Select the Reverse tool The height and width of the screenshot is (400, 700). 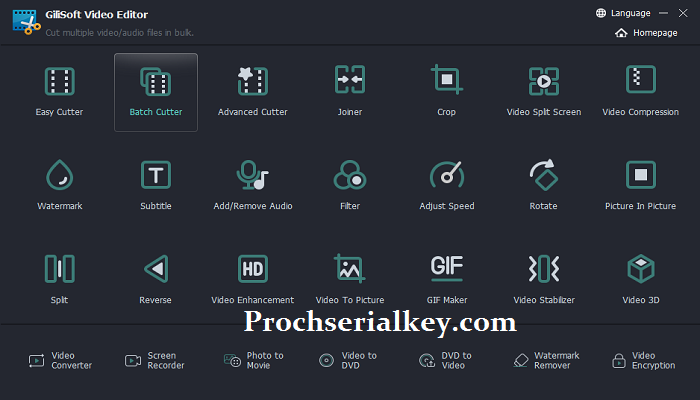[156, 280]
